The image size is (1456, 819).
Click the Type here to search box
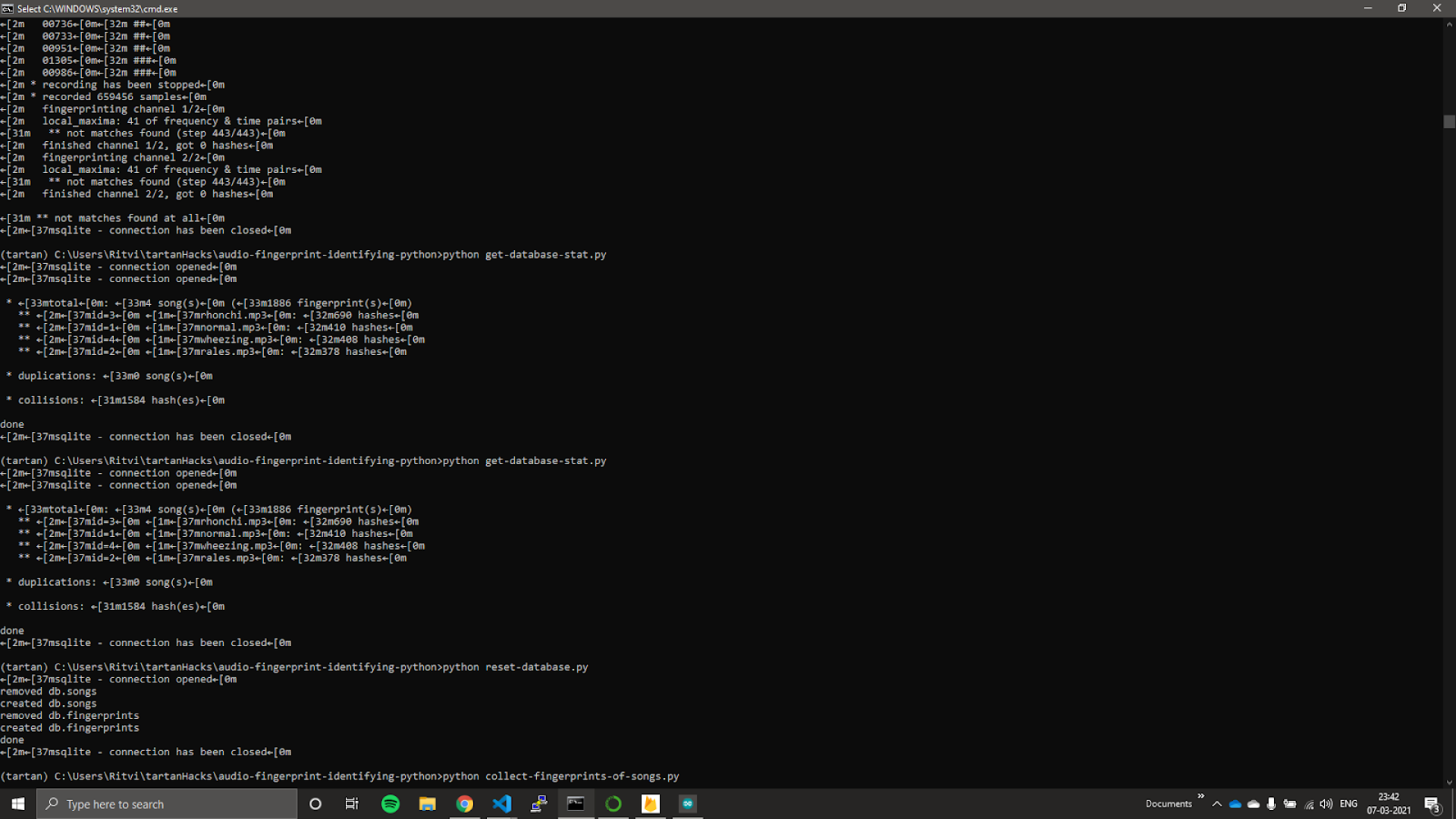coord(167,804)
